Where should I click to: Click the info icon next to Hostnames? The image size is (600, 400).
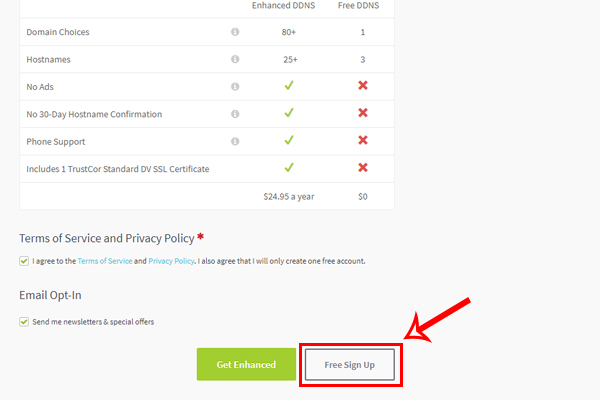click(235, 59)
